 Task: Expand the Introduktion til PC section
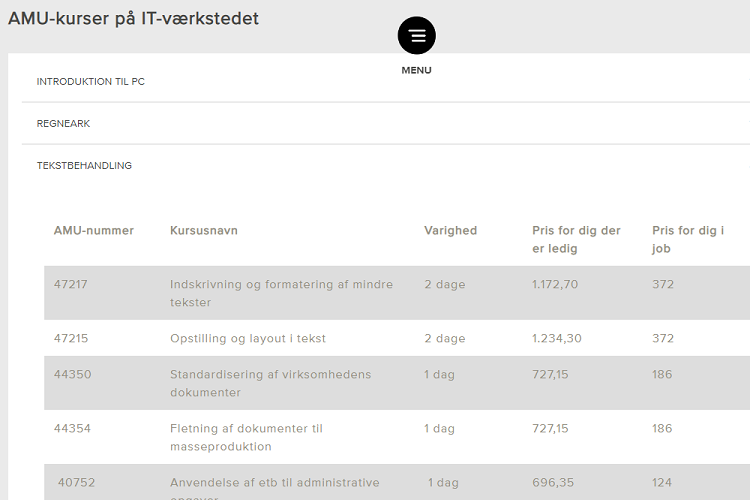91,82
